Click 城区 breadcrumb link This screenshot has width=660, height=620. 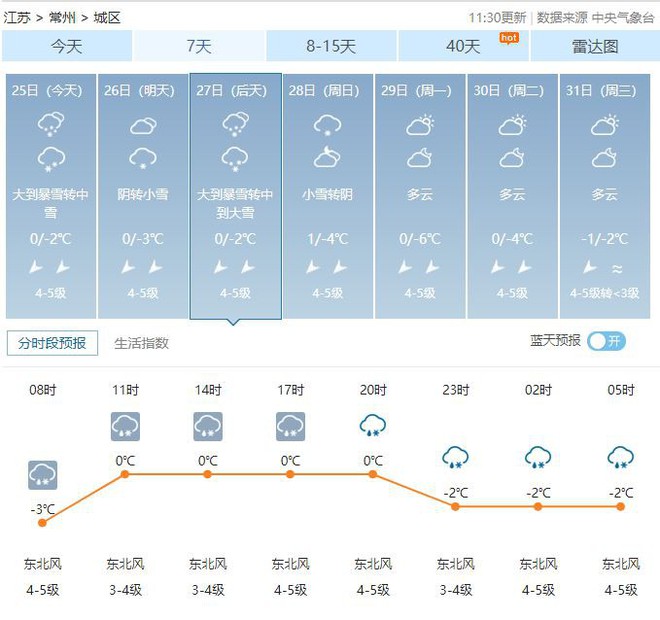[107, 18]
